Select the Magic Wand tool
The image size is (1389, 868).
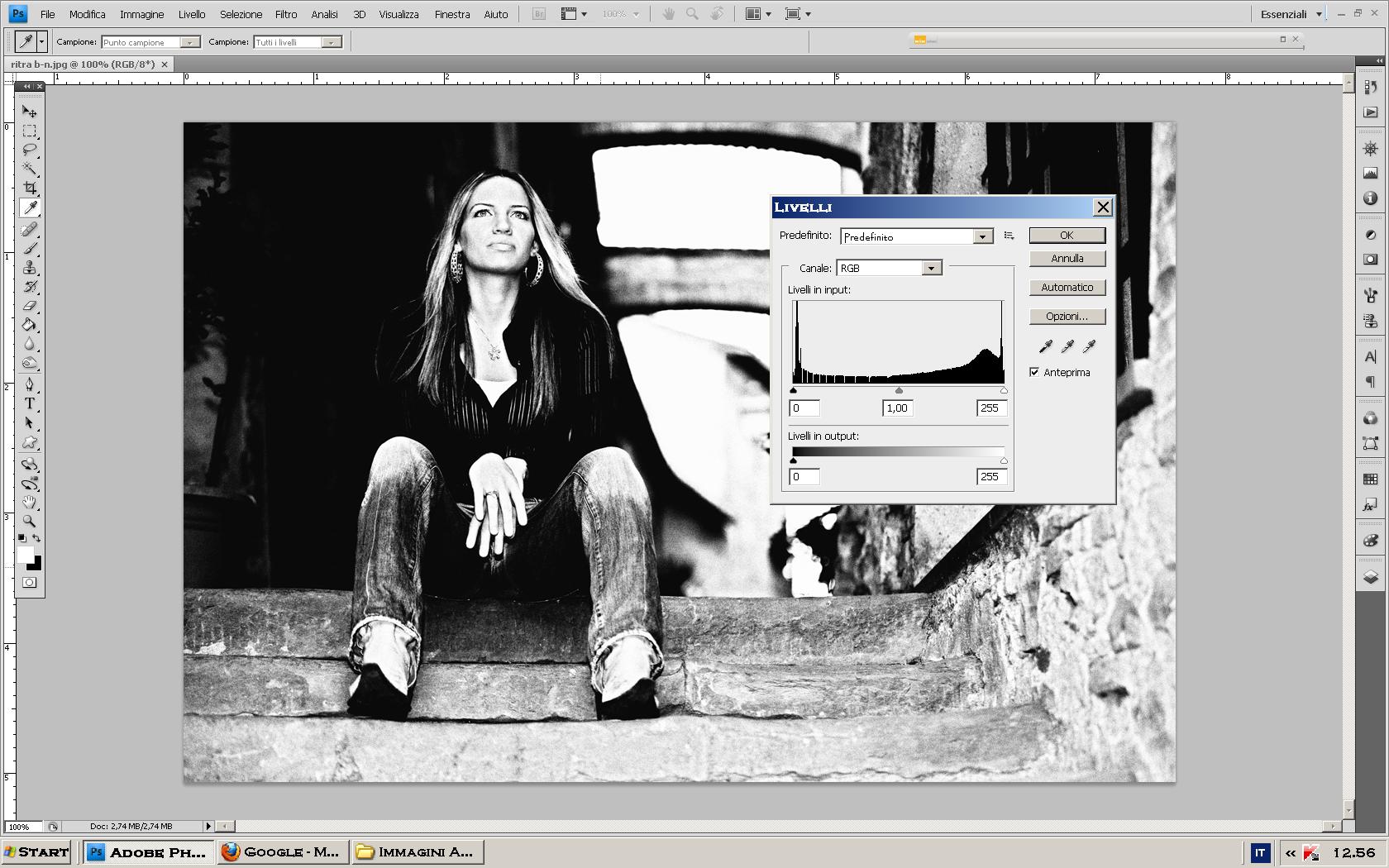pos(30,169)
